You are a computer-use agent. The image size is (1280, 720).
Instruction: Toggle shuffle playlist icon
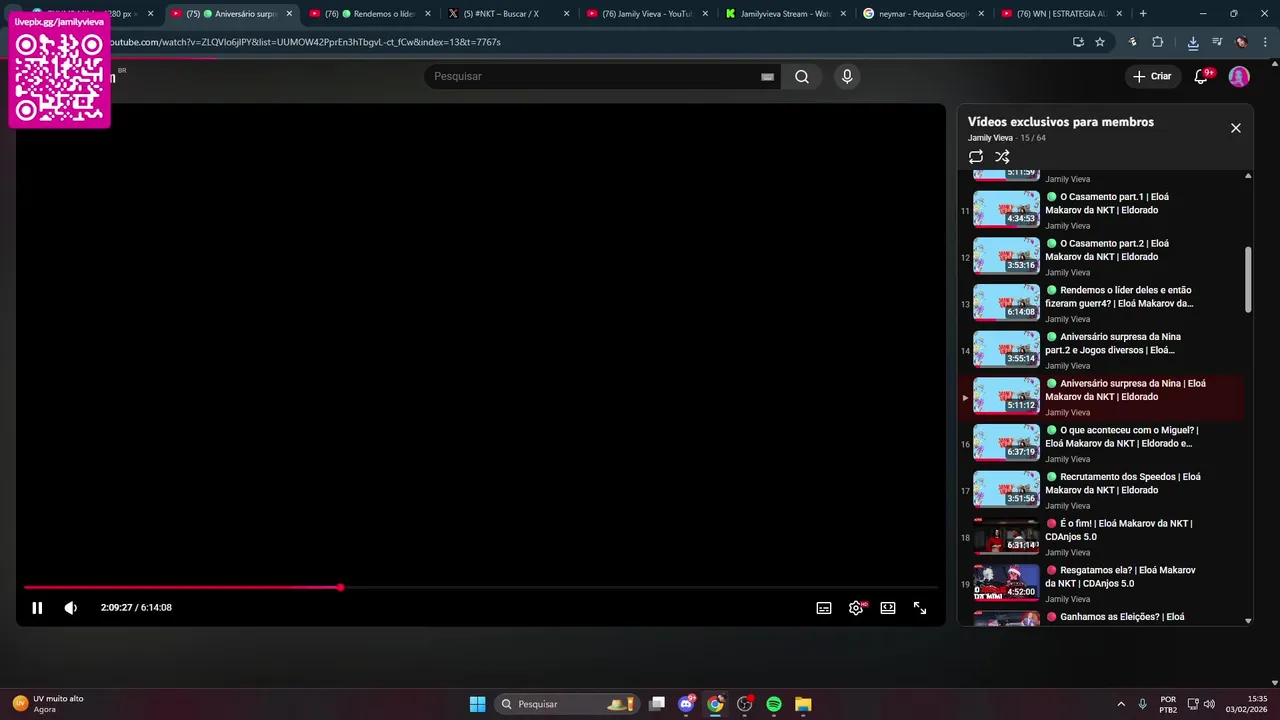[1002, 156]
